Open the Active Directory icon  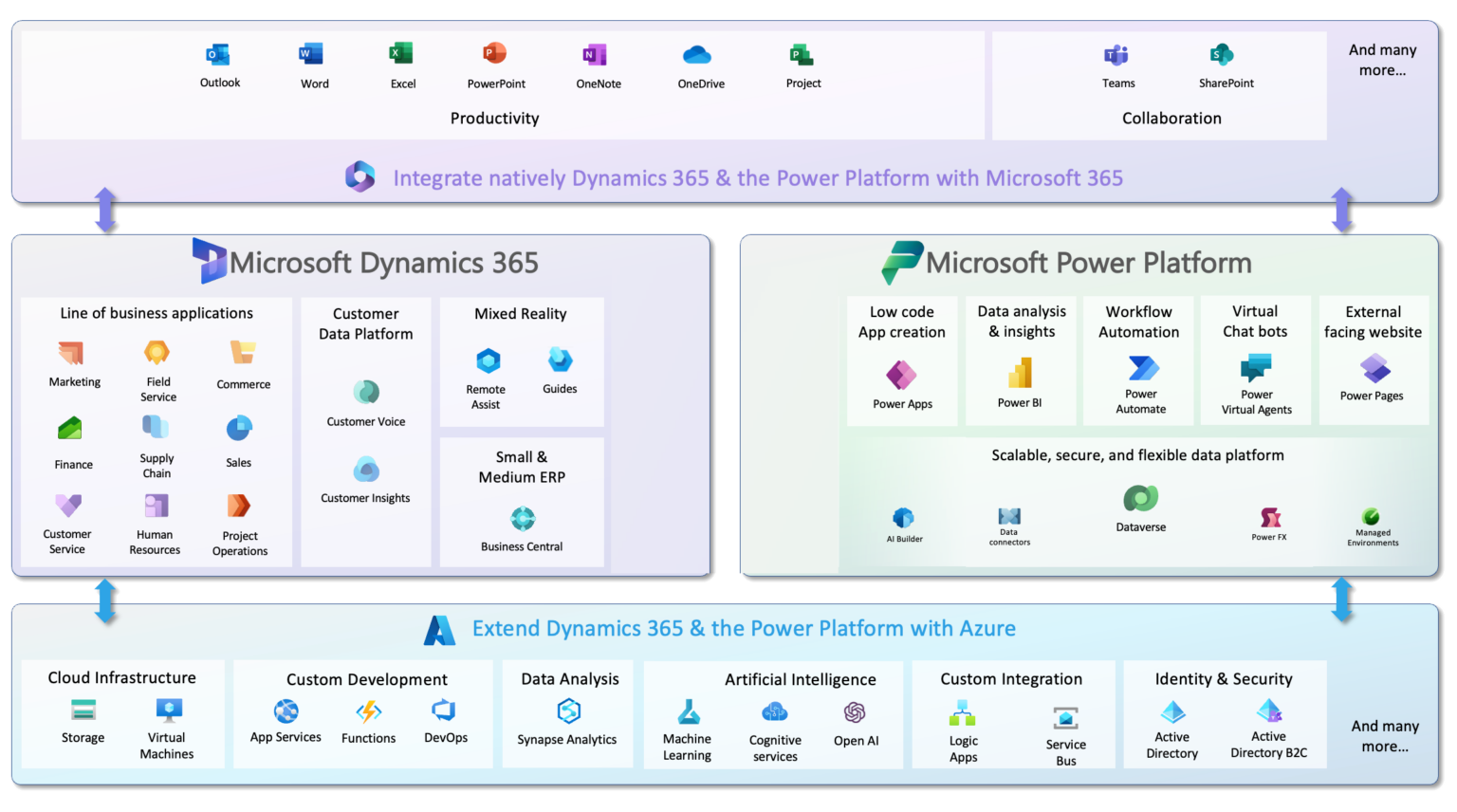coord(1173,711)
